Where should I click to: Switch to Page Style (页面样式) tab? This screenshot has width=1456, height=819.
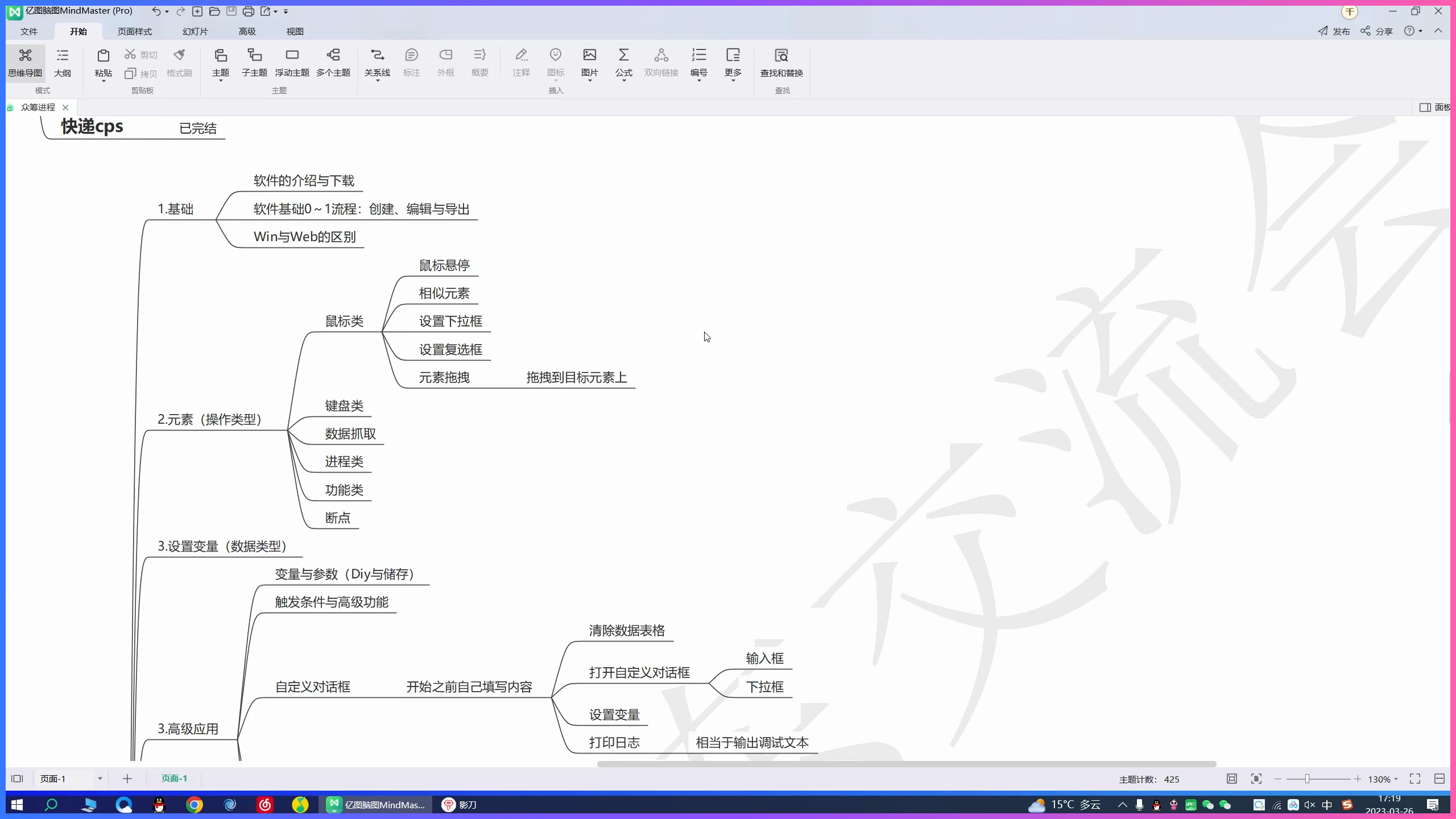[x=135, y=31]
